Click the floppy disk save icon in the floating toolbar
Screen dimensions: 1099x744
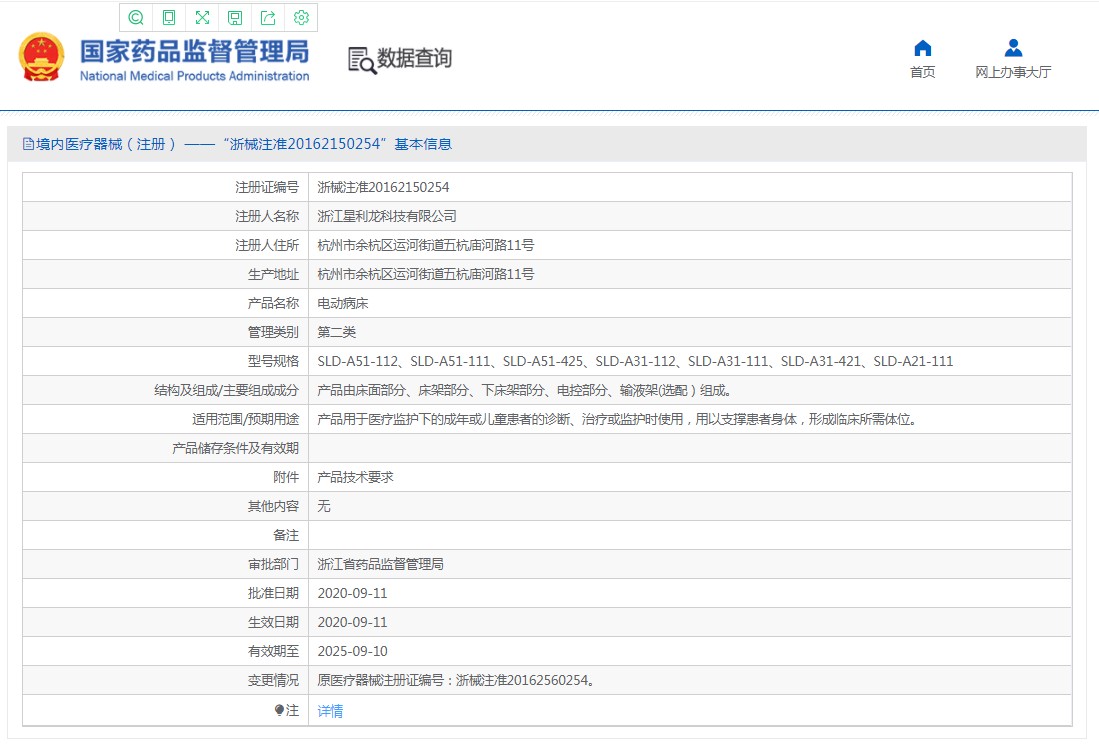coord(236,18)
